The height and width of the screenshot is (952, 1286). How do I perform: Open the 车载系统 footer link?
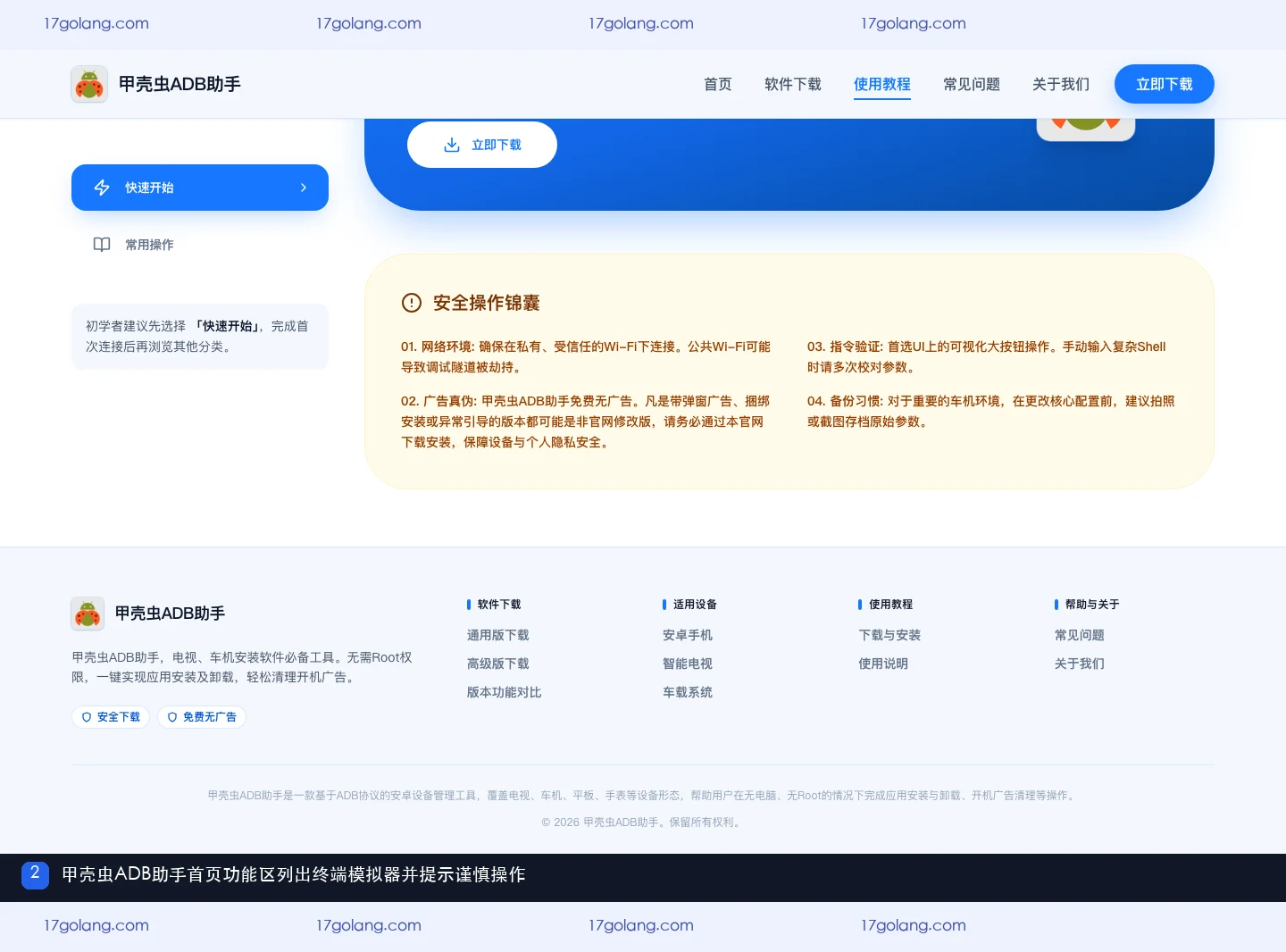pyautogui.click(x=688, y=692)
